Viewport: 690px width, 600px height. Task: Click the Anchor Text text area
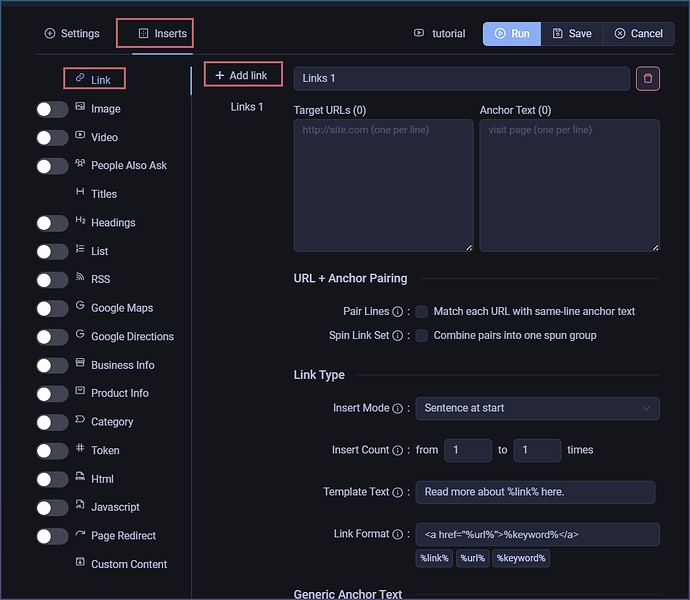click(569, 185)
